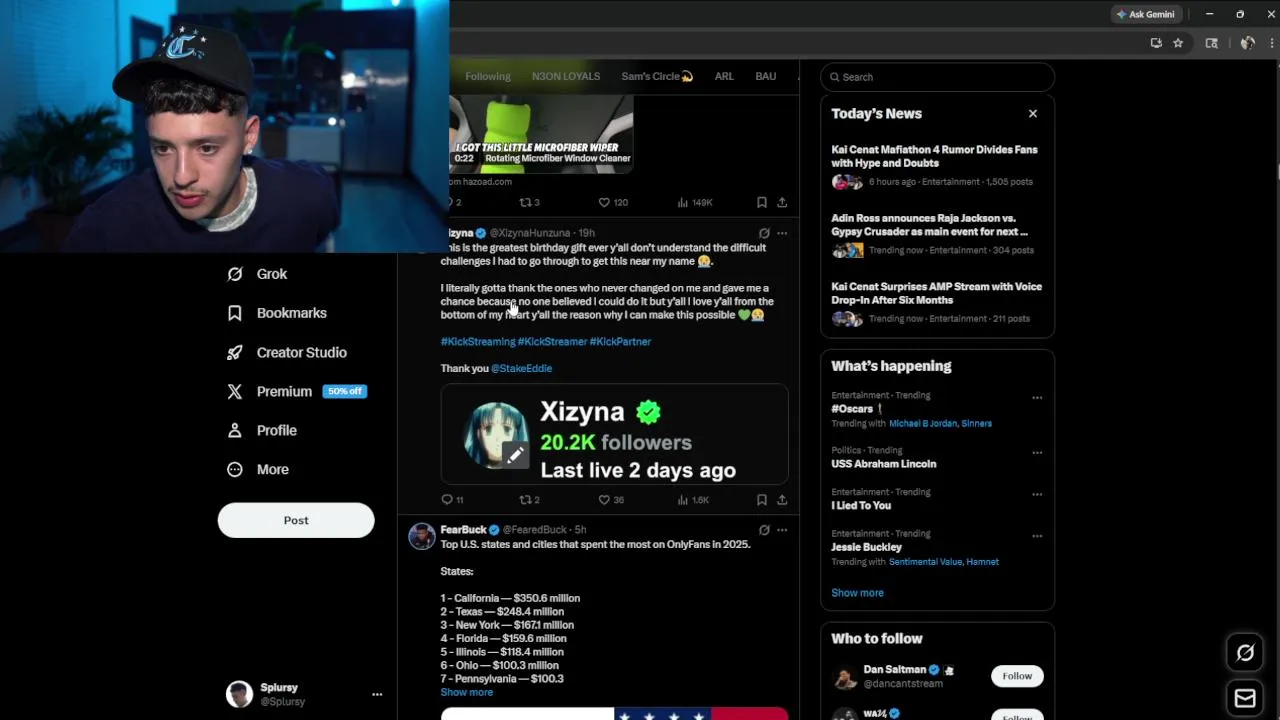
Task: View Xizyna post analytics 1.6K
Action: coord(693,499)
